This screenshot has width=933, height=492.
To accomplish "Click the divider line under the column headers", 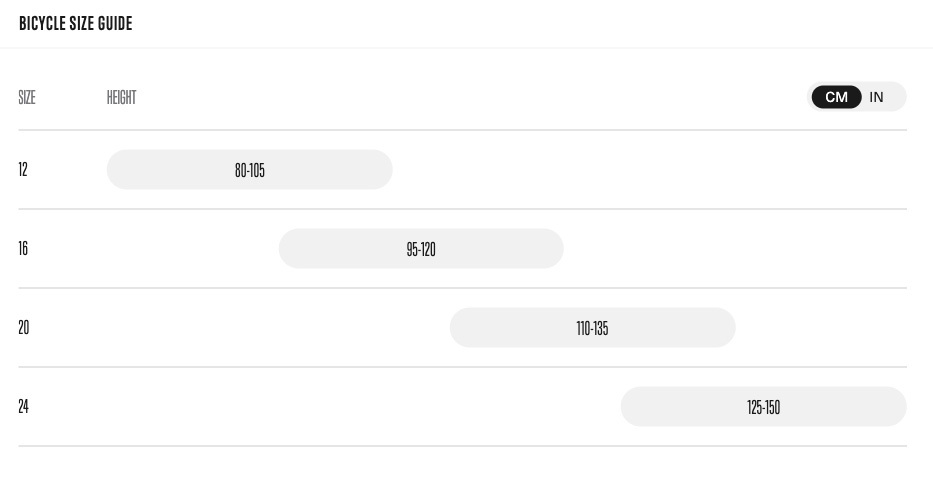I will tap(462, 130).
